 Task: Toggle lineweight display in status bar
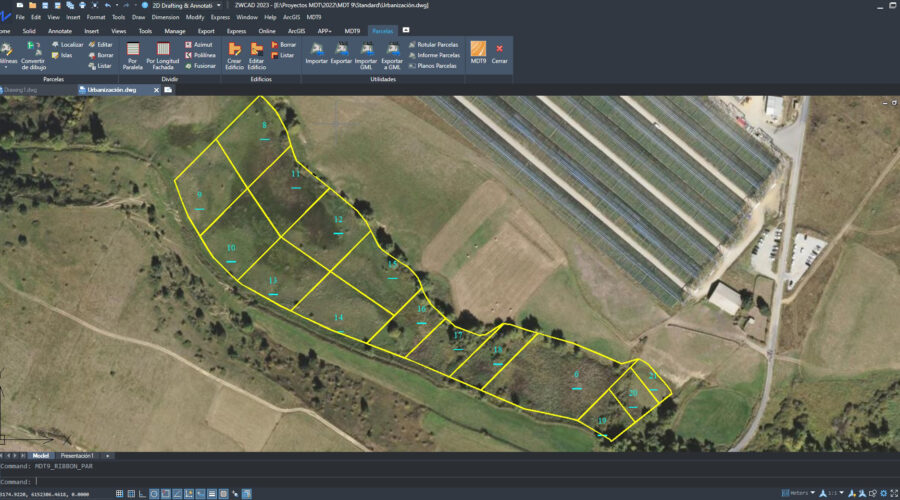click(212, 494)
